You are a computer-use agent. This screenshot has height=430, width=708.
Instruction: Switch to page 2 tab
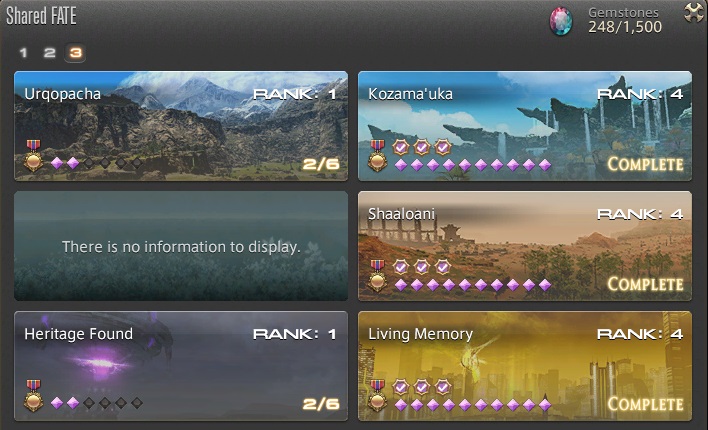[x=49, y=53]
